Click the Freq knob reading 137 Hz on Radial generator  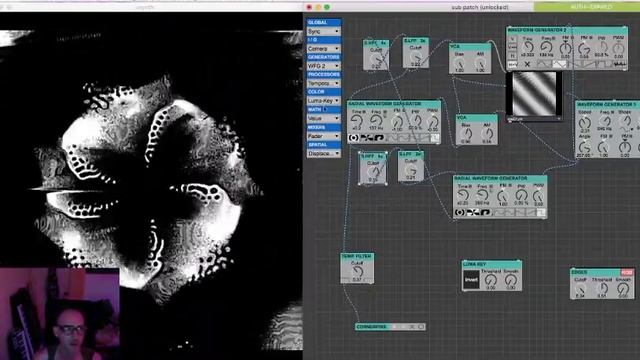376,121
